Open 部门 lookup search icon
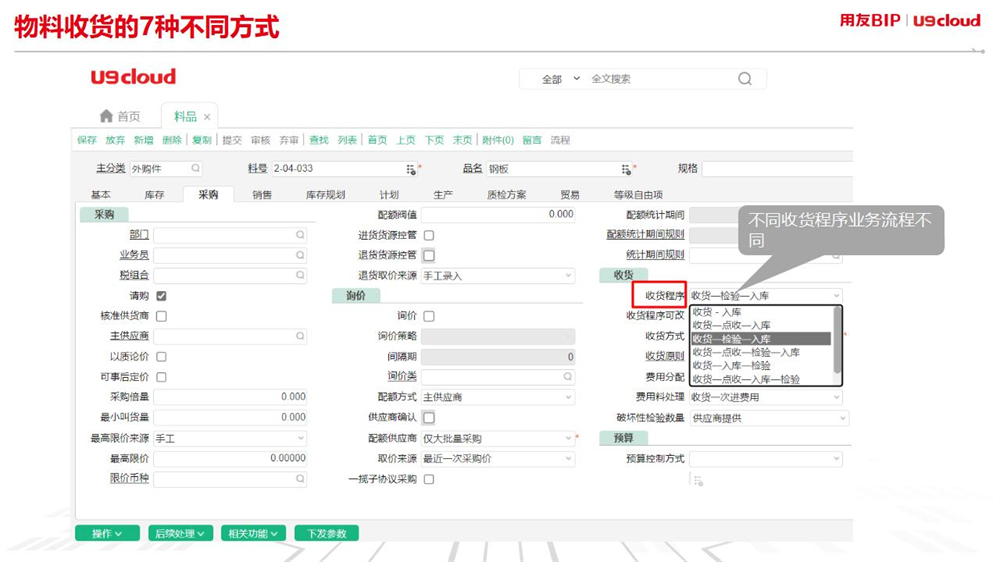This screenshot has width=1000, height=562. (300, 235)
